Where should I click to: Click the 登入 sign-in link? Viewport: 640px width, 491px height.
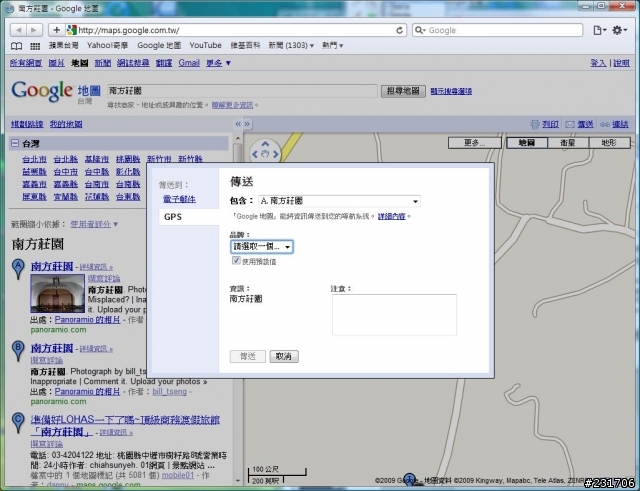598,63
